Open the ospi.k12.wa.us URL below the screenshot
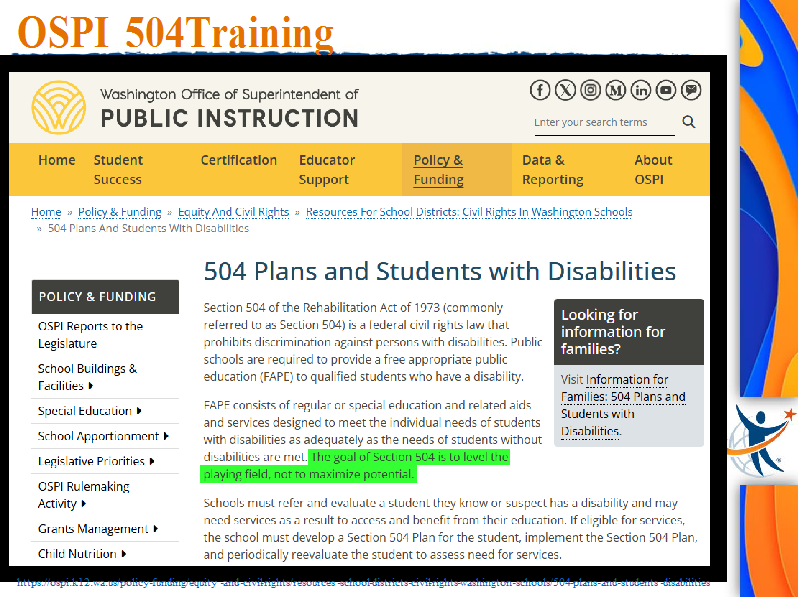This screenshot has height=600, width=800. [363, 583]
